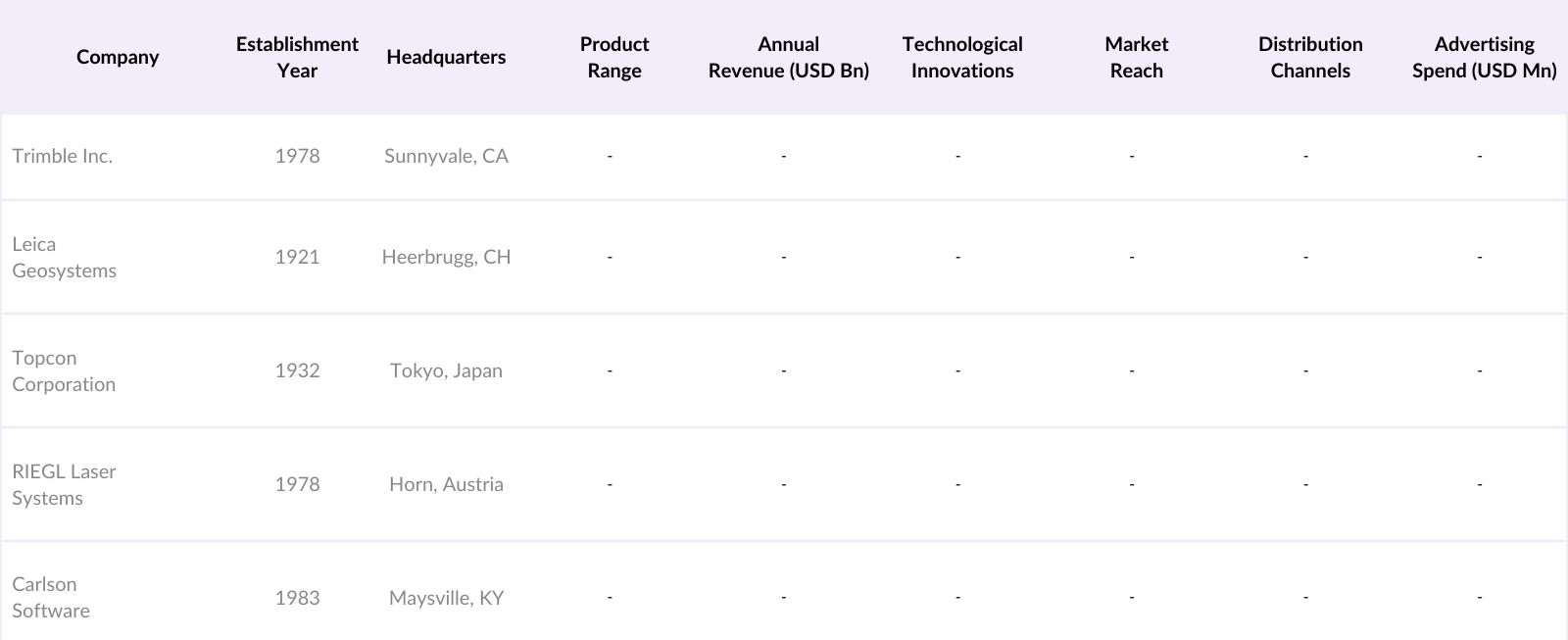This screenshot has height=640, width=1568.
Task: Click the RIEGL Laser Systems cell
Action: click(64, 484)
